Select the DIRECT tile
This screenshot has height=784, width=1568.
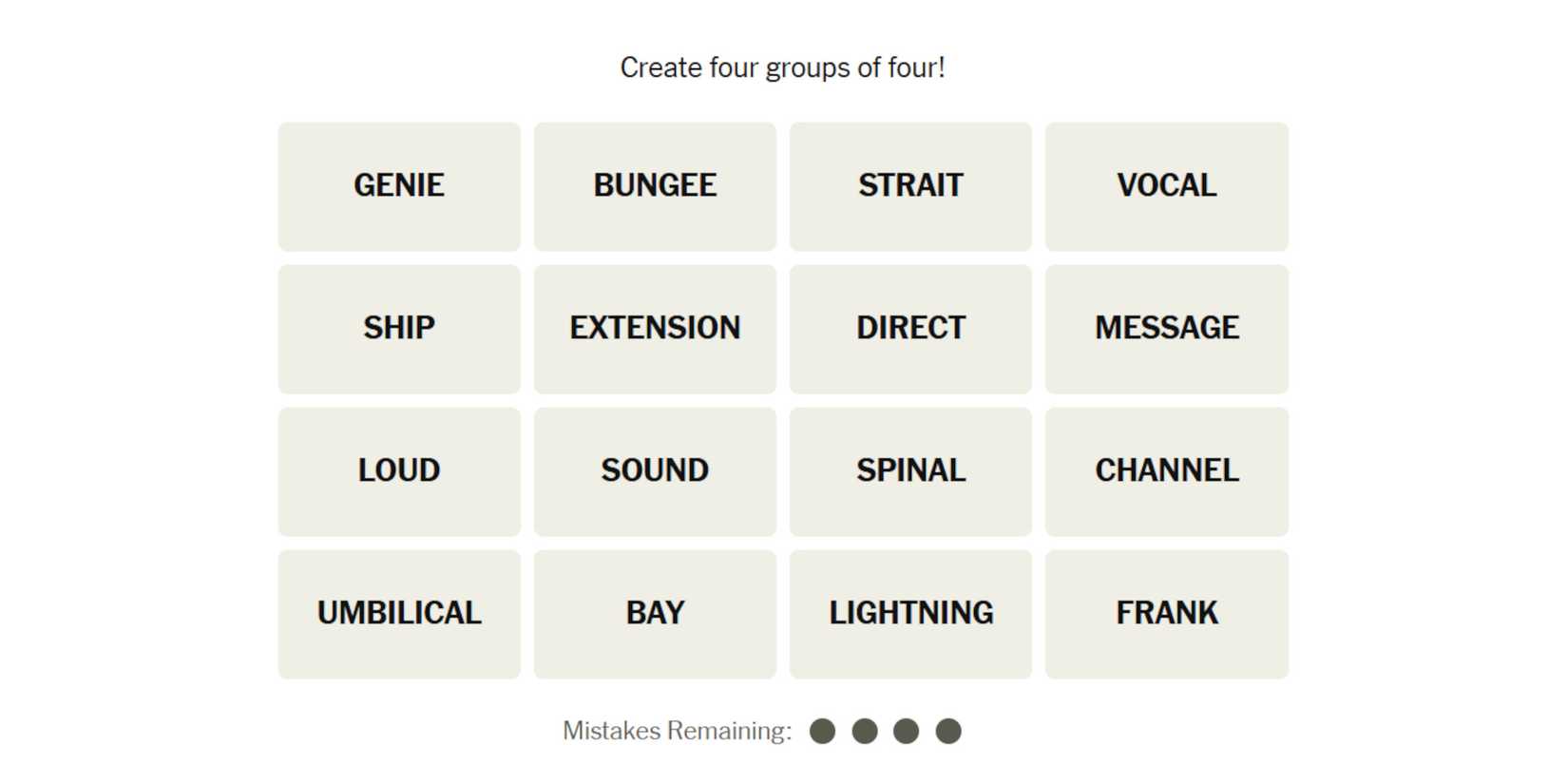tap(910, 329)
